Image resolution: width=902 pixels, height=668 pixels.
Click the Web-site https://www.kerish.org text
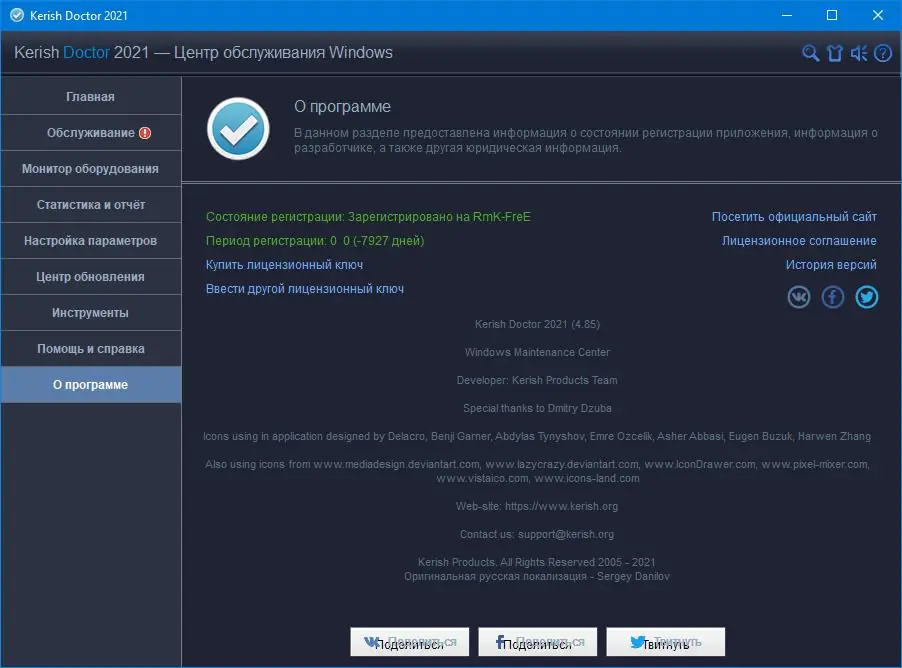[537, 506]
